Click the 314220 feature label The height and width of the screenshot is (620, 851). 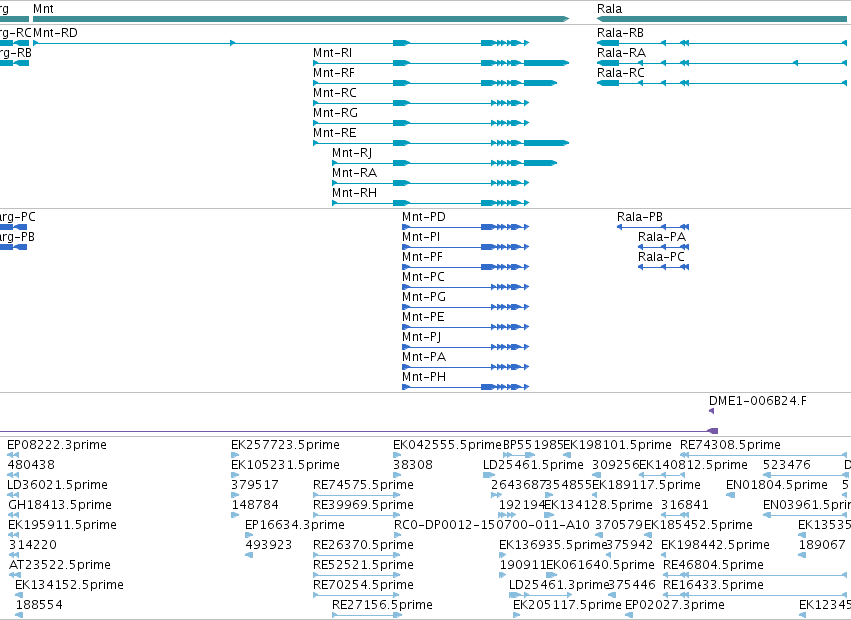click(33, 545)
